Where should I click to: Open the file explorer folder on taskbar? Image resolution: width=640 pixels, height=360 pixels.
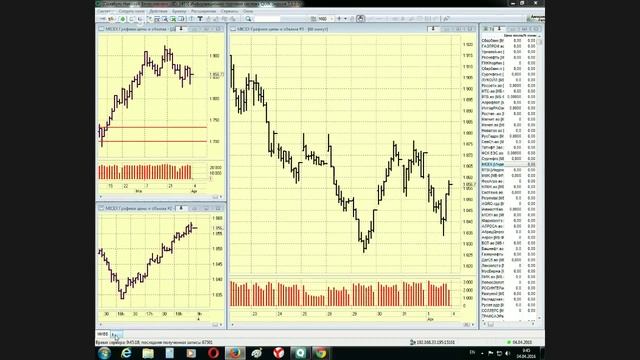point(148,353)
